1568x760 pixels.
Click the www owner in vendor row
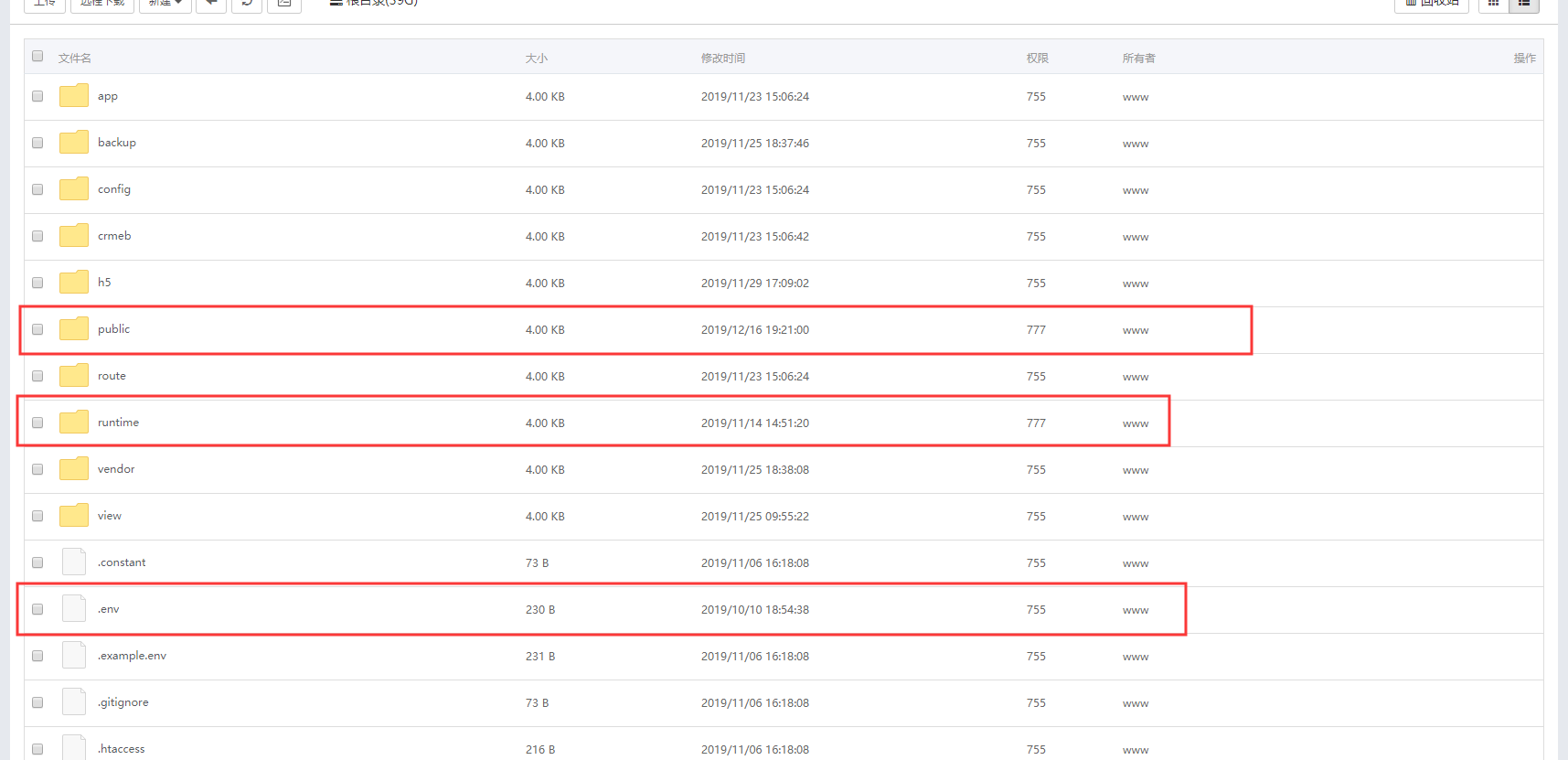point(1136,470)
